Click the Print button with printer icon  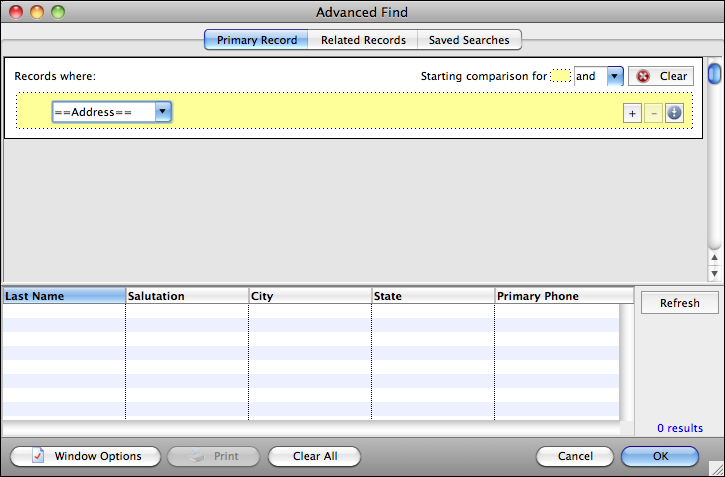click(x=213, y=456)
